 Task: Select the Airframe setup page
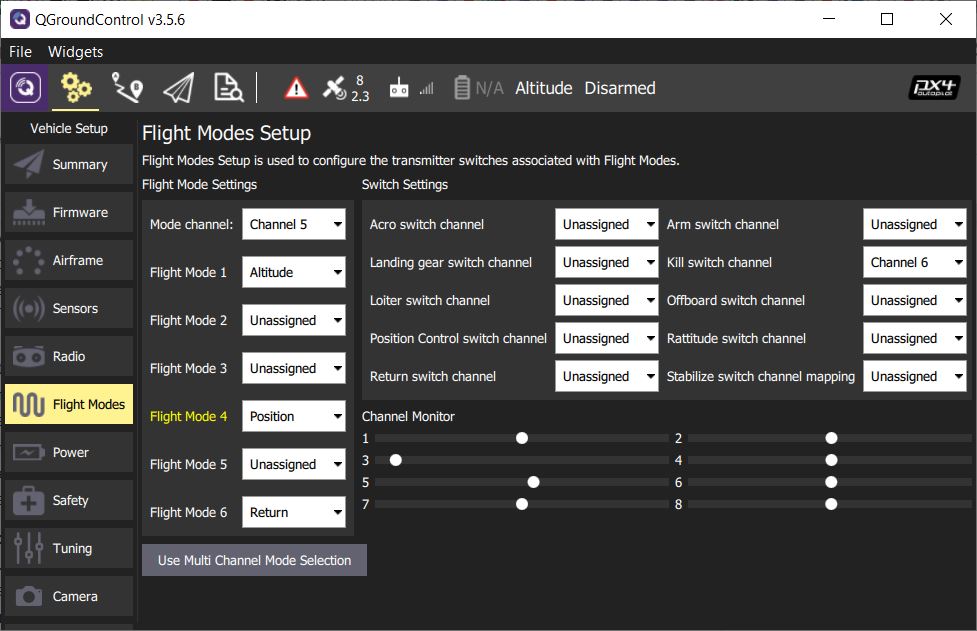(69, 260)
